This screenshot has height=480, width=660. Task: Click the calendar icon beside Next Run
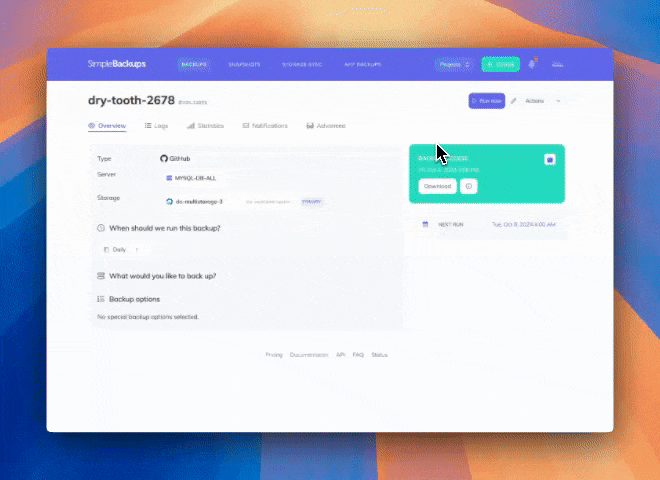pyautogui.click(x=425, y=224)
